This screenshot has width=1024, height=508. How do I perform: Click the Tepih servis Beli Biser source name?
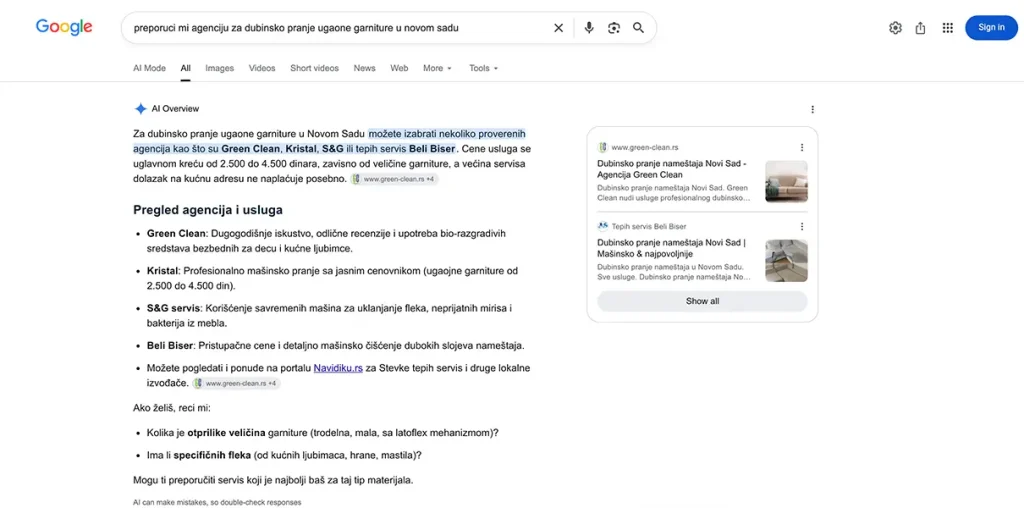click(649, 227)
